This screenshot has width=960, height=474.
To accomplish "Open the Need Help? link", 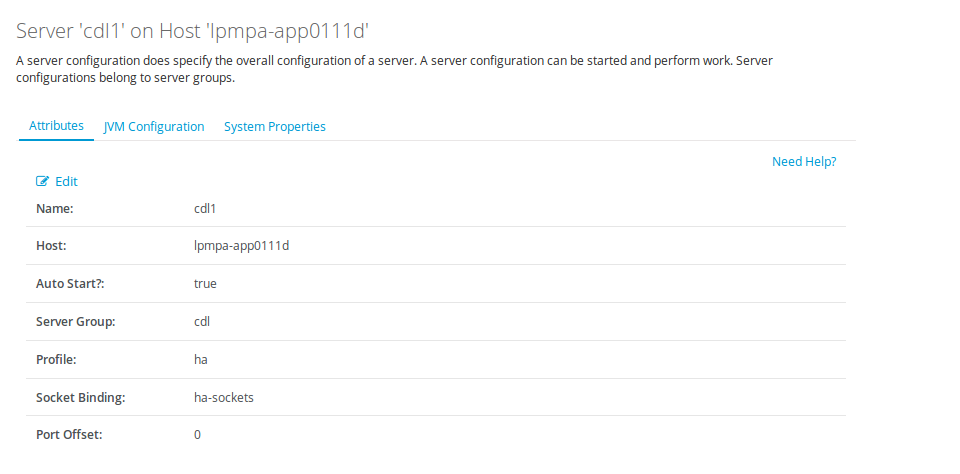I will click(x=804, y=161).
